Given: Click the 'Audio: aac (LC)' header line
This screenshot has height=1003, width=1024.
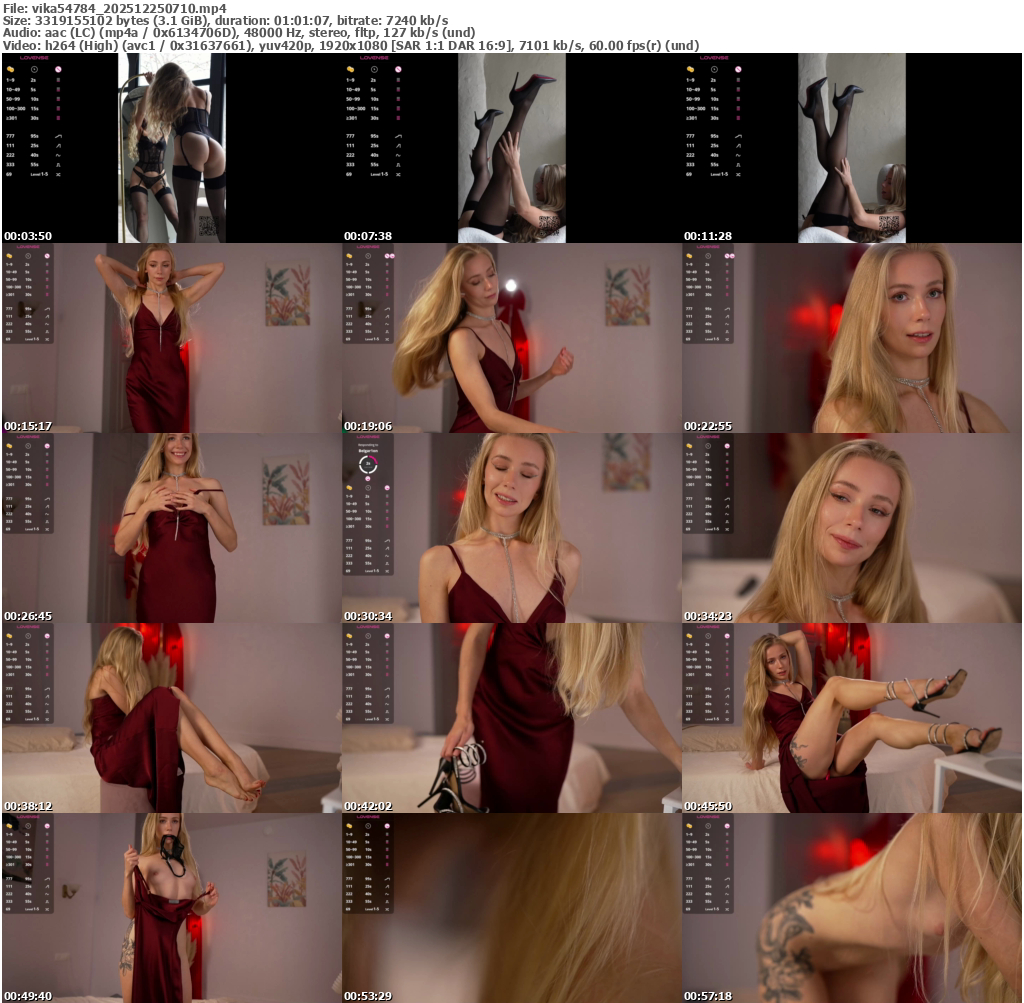Looking at the screenshot, I should point(239,33).
